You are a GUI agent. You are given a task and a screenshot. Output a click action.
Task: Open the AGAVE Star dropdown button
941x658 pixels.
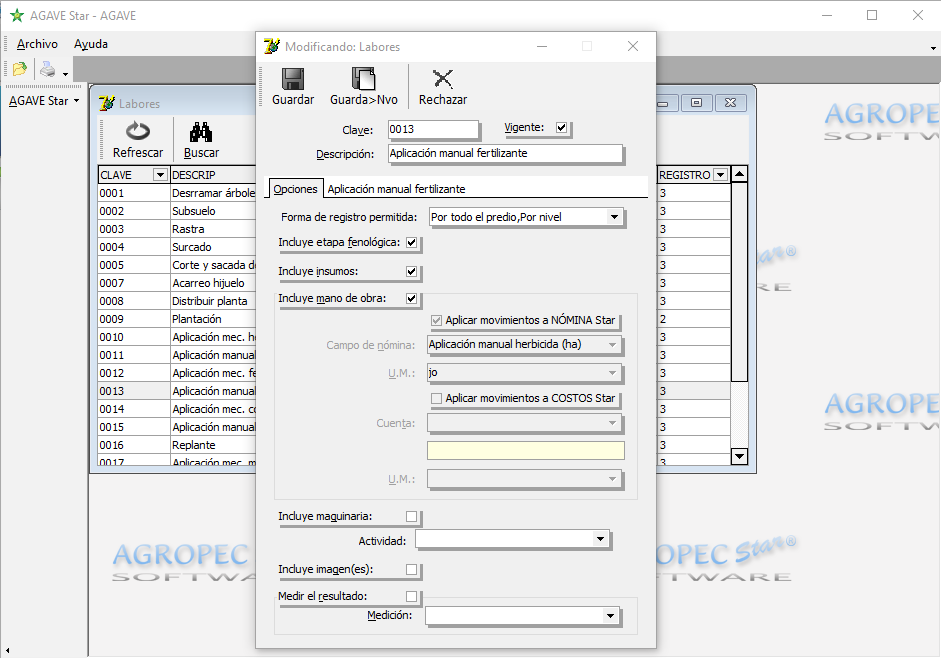(x=44, y=101)
